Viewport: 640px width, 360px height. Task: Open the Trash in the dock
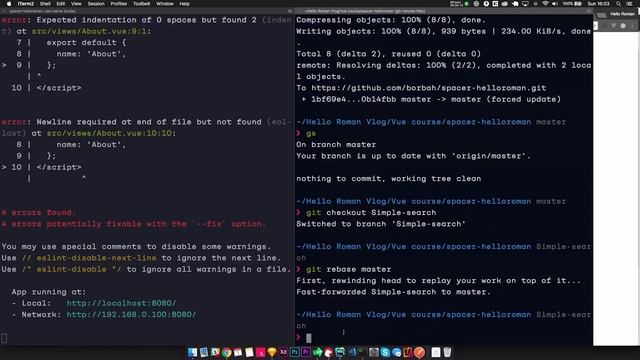tap(447, 352)
